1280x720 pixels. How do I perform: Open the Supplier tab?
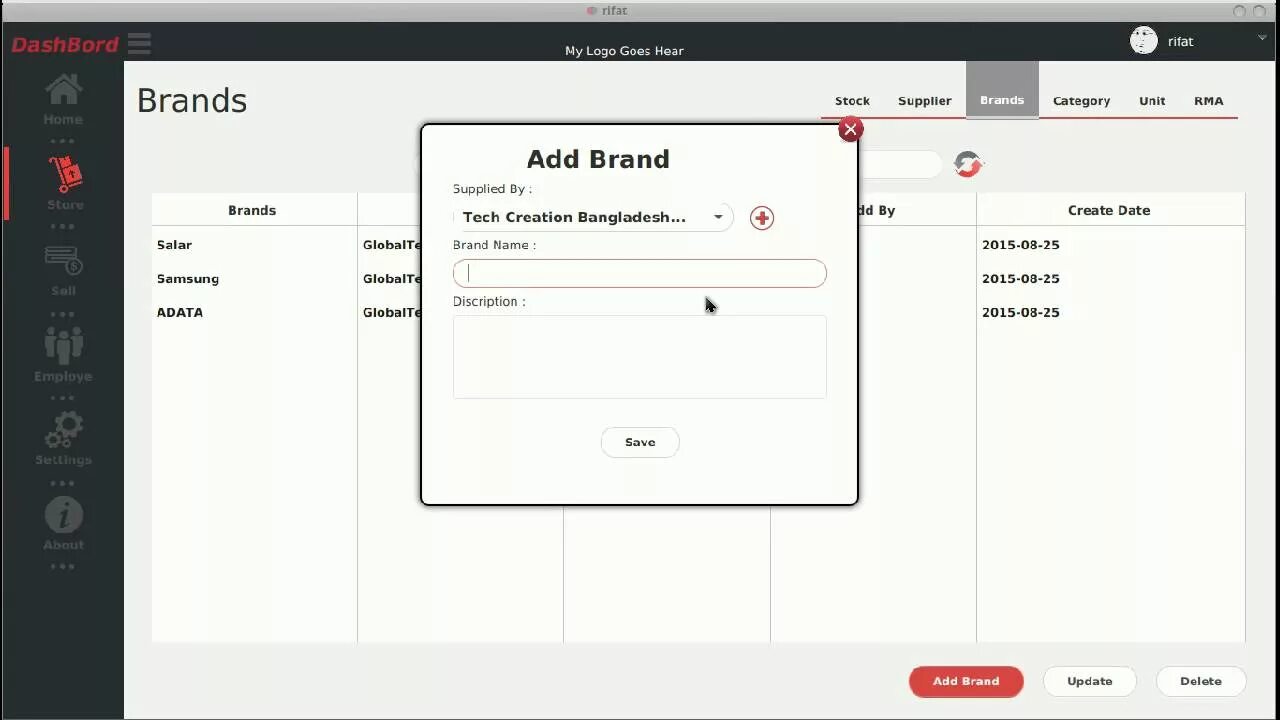tap(924, 100)
